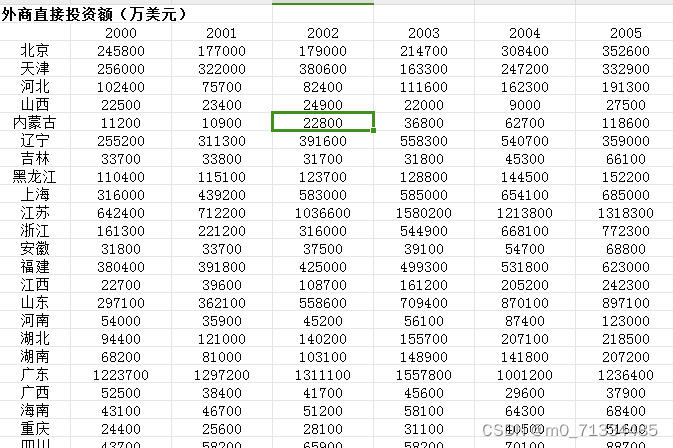Select cell 29600 in the 广西 row
Image resolution: width=673 pixels, height=448 pixels.
click(x=524, y=394)
